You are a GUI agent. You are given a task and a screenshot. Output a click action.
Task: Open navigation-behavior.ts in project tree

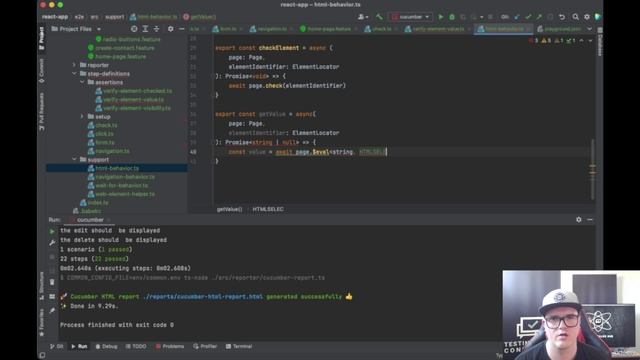tap(125, 177)
